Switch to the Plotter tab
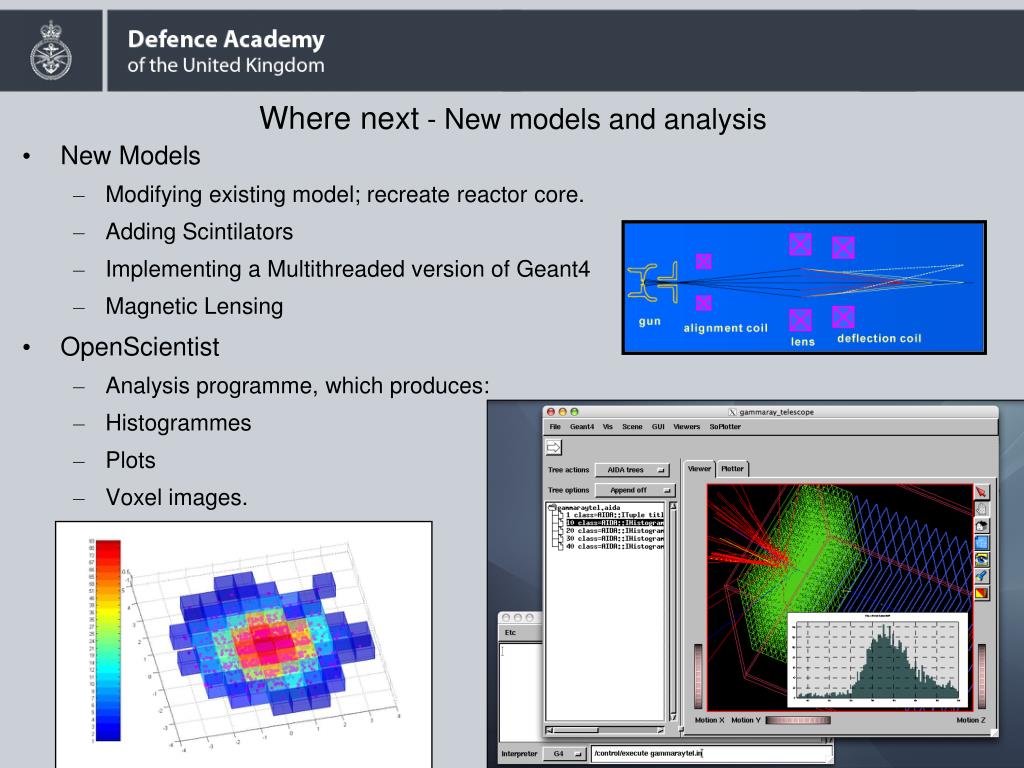Screen dimensions: 1024x768 [x=732, y=469]
